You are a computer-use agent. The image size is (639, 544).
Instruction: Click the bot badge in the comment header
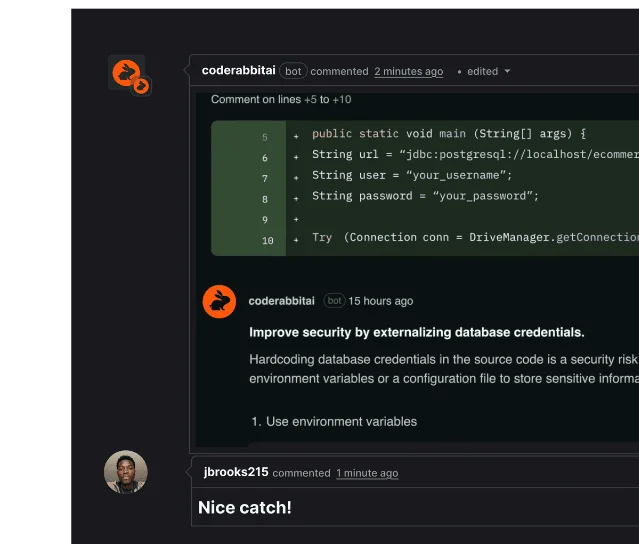tap(293, 71)
